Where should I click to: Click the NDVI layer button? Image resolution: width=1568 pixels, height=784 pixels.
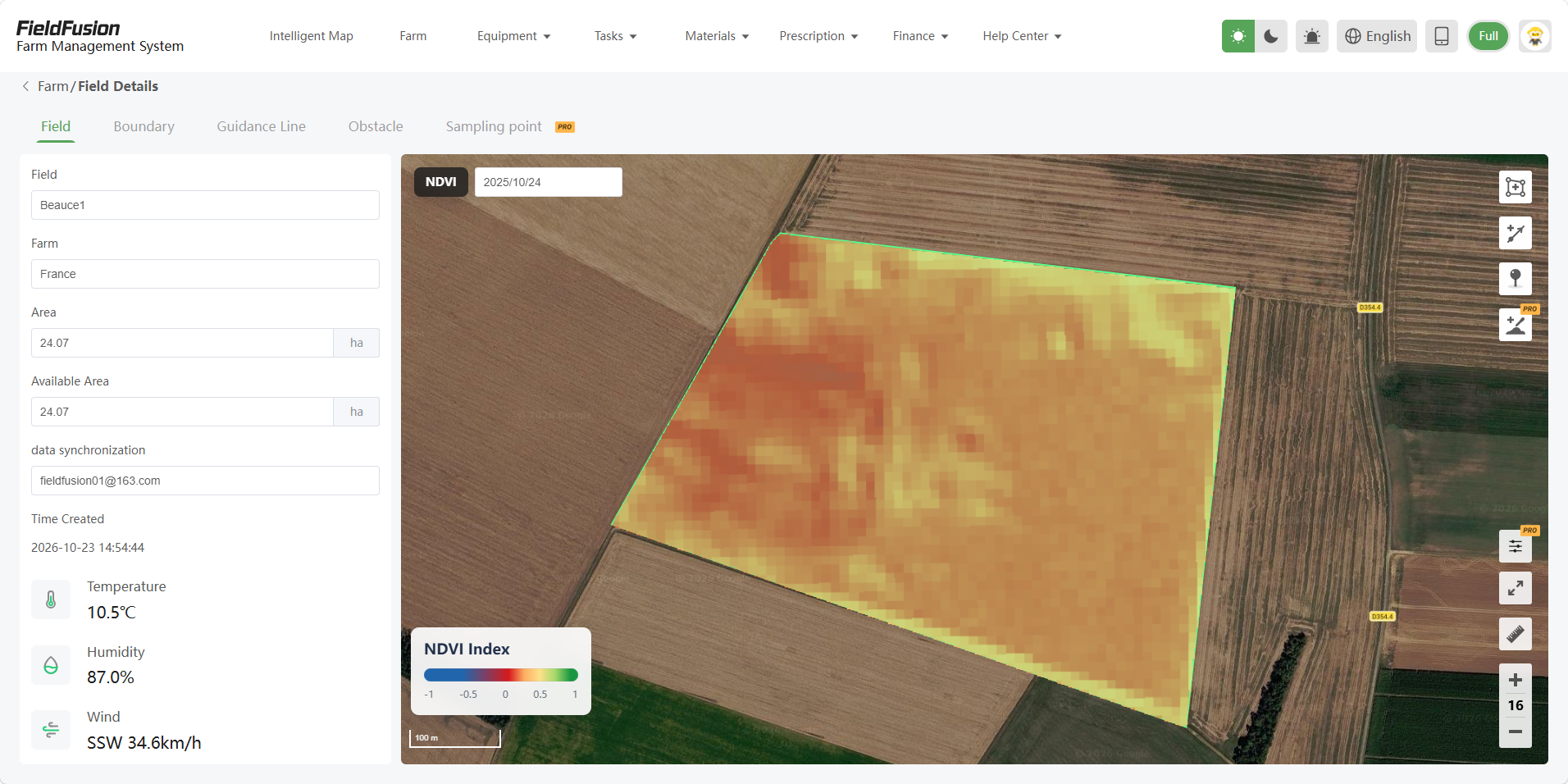[x=441, y=182]
